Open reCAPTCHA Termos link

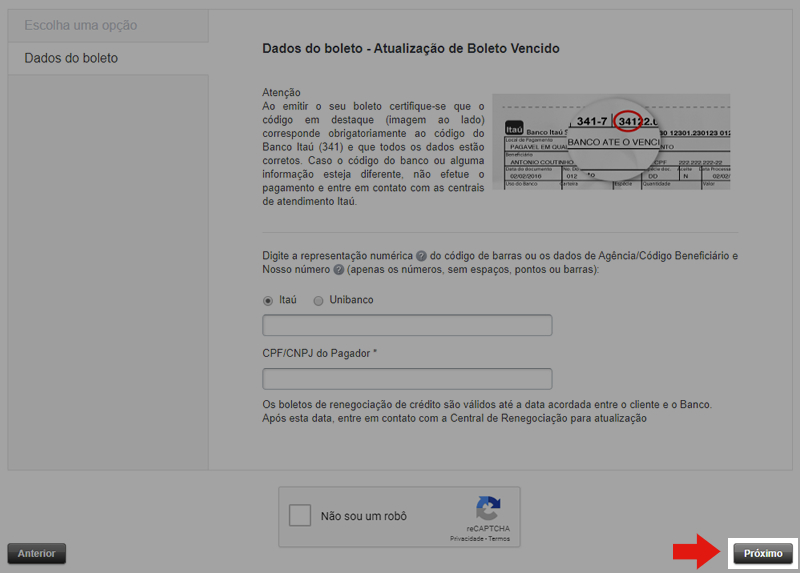[499, 539]
